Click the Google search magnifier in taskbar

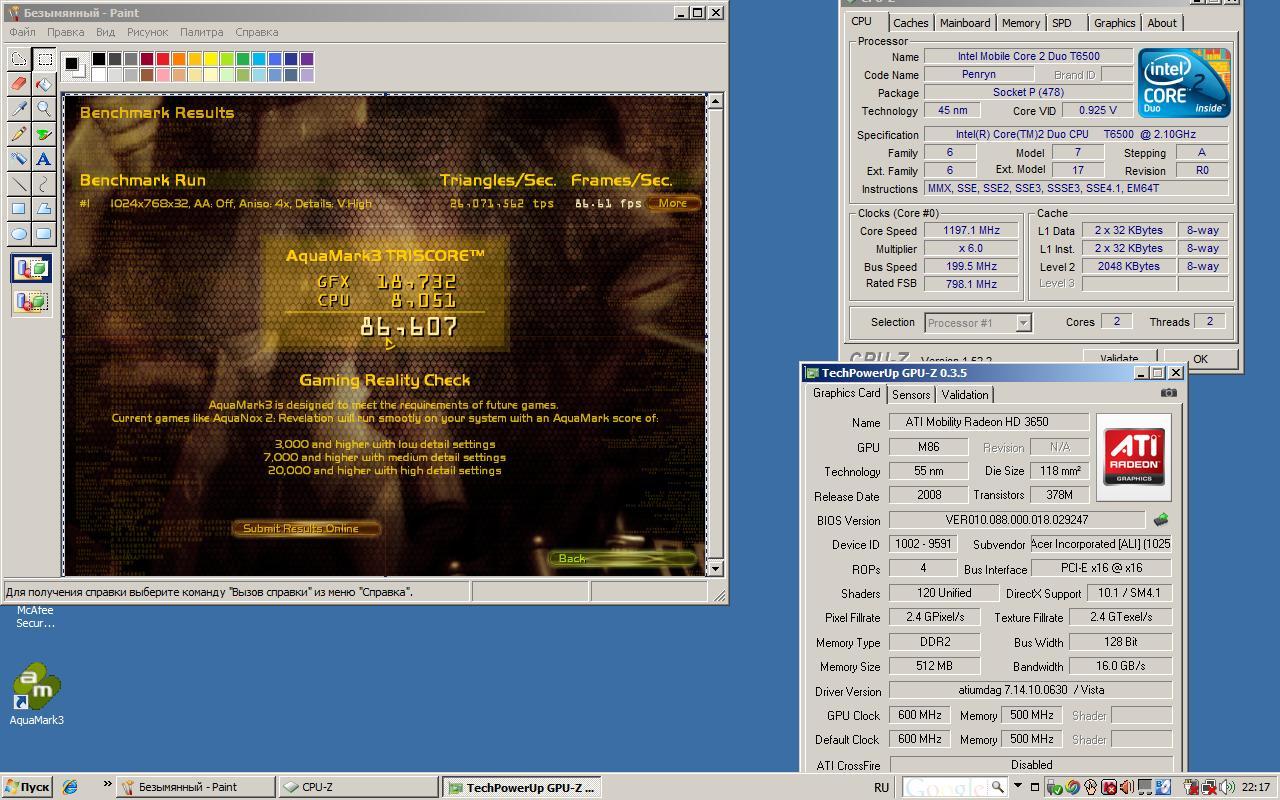click(997, 786)
